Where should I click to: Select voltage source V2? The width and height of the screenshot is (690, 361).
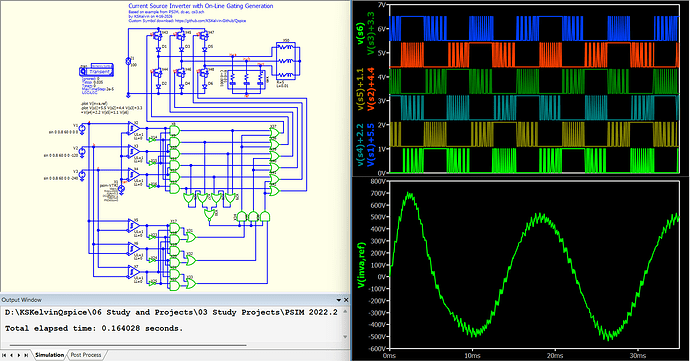(x=82, y=152)
